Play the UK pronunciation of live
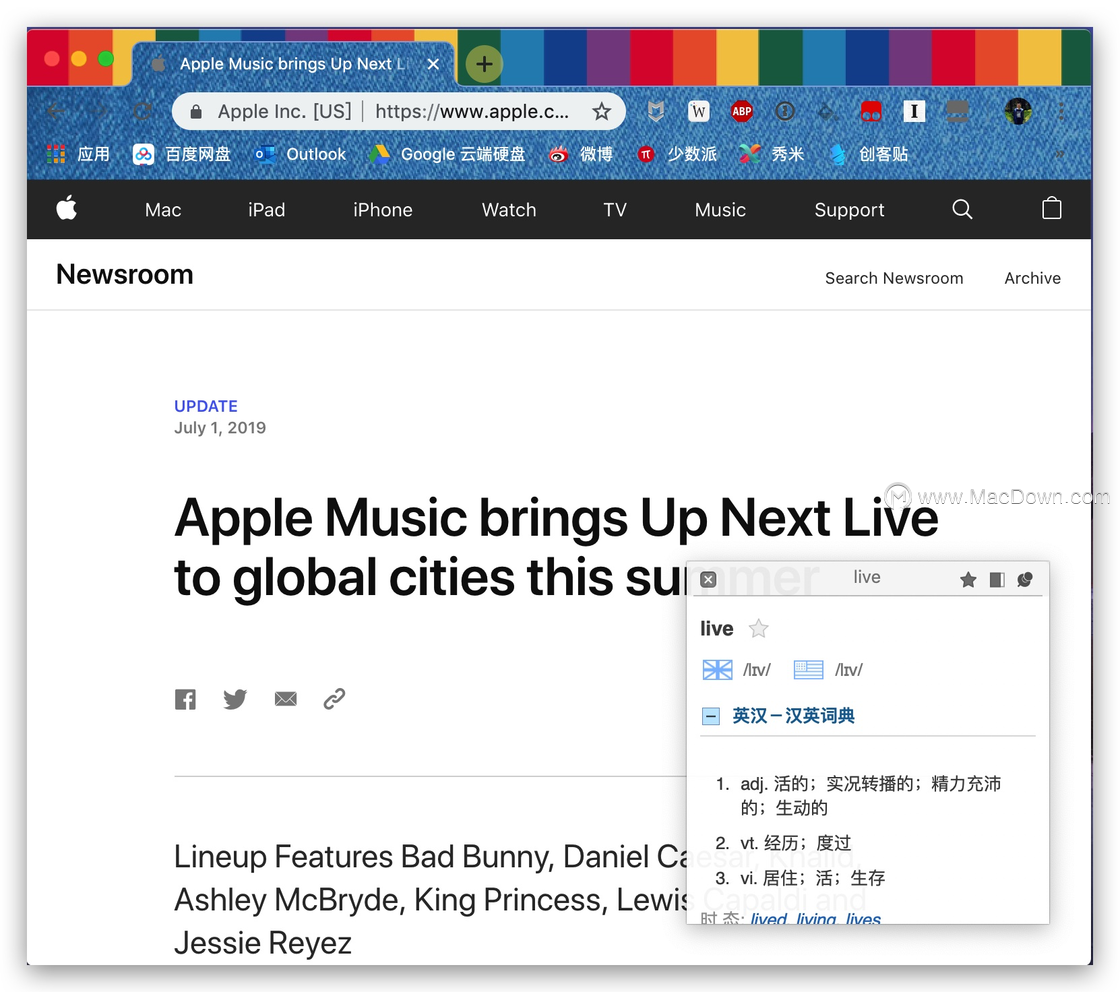 click(717, 670)
